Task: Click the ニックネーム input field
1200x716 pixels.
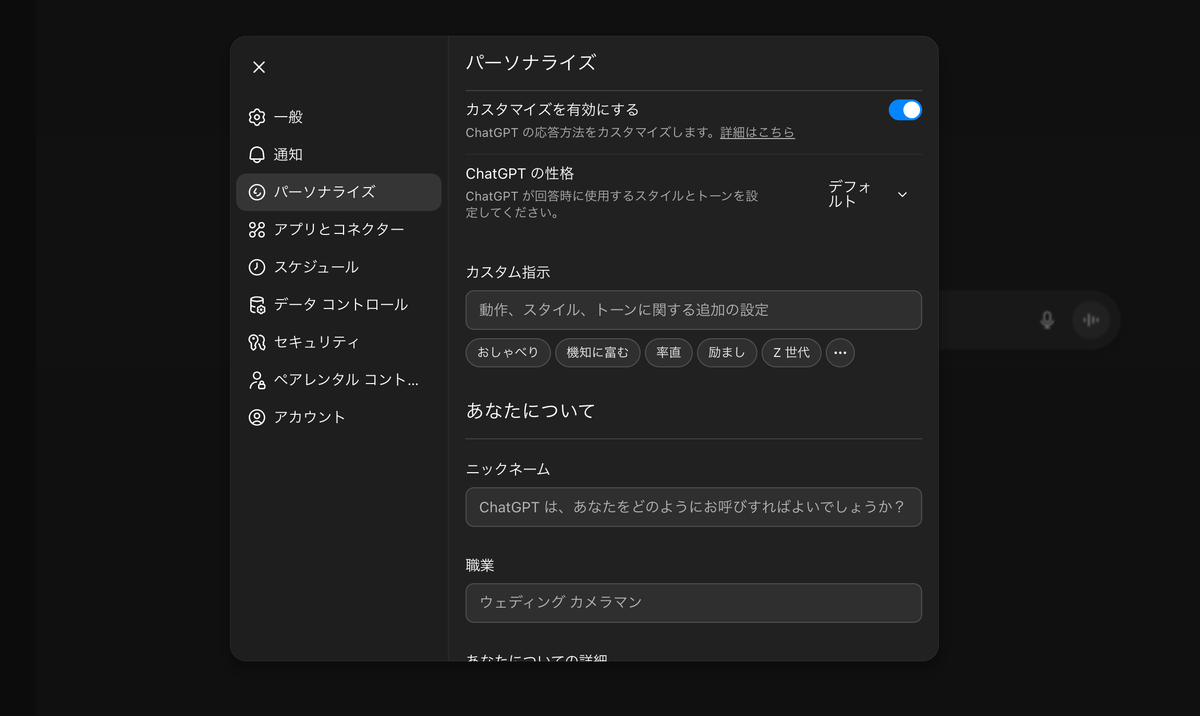Action: click(693, 507)
